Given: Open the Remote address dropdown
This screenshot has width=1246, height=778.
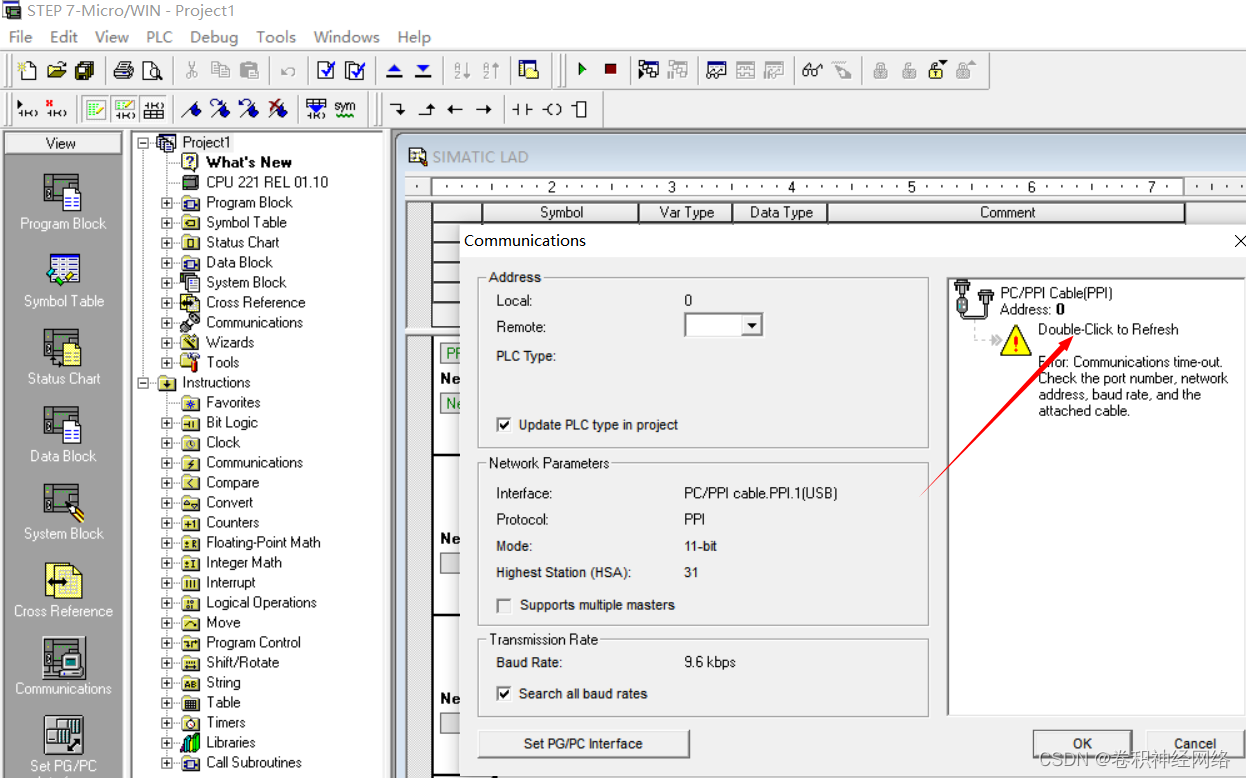Looking at the screenshot, I should [x=752, y=325].
